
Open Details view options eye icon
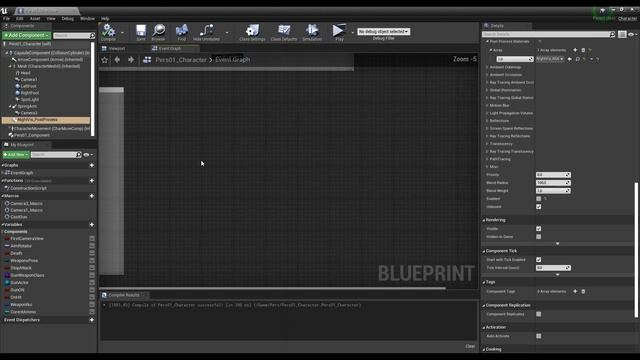click(x=632, y=35)
